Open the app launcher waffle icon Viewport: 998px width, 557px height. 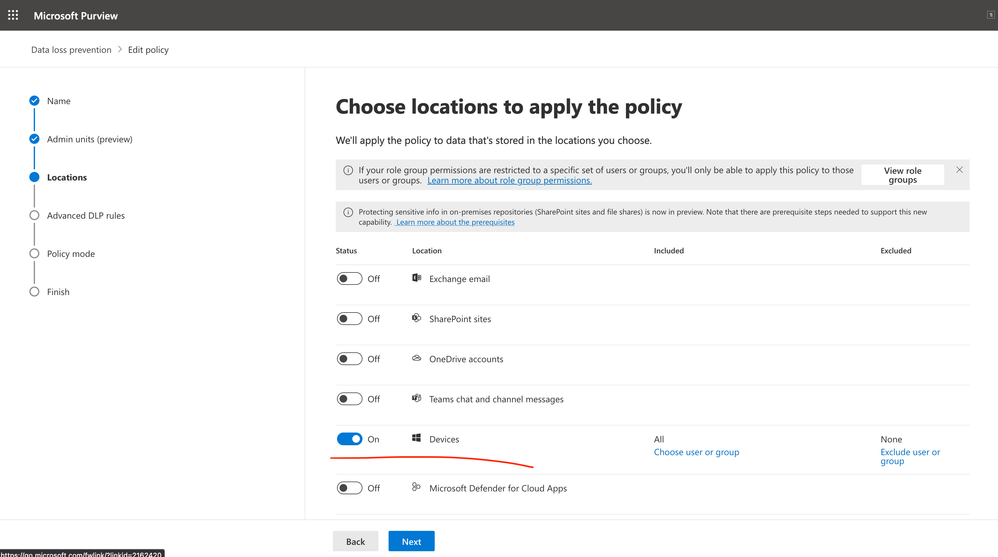tap(13, 15)
